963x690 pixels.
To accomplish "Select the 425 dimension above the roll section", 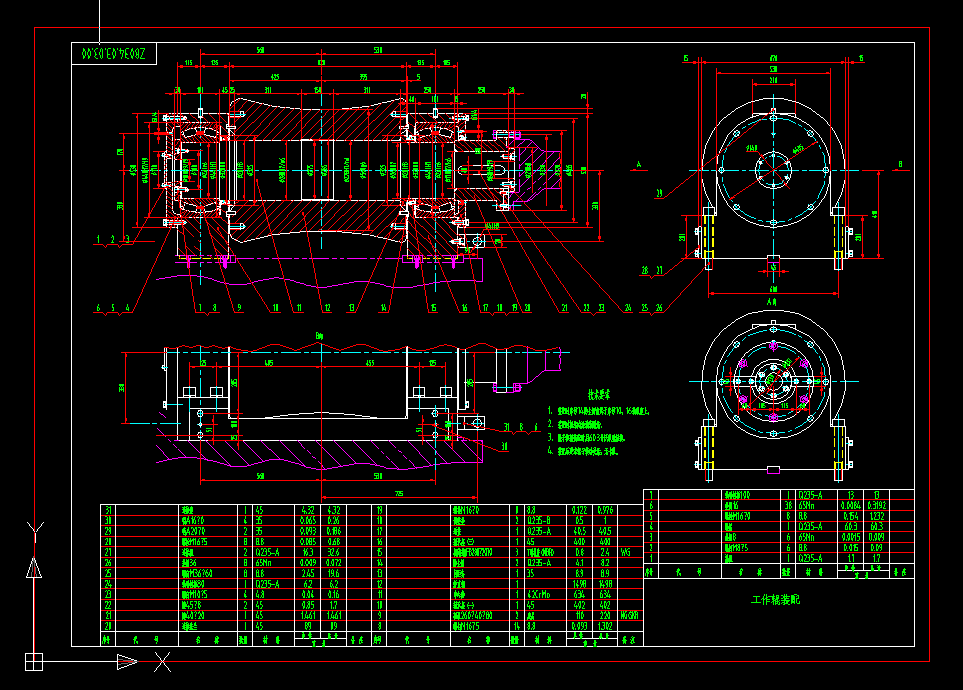I will point(275,77).
